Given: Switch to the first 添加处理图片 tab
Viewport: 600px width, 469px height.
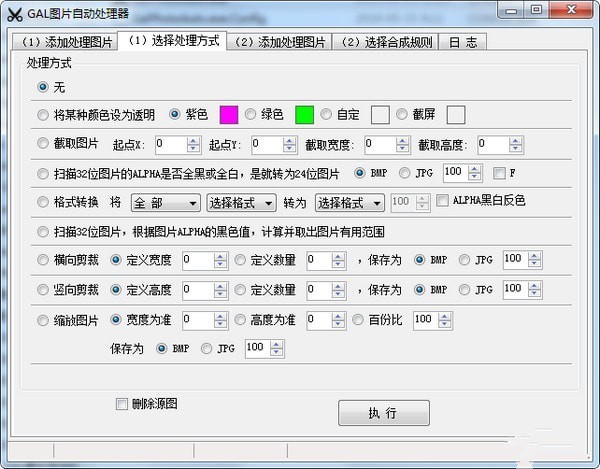Looking at the screenshot, I should point(65,42).
